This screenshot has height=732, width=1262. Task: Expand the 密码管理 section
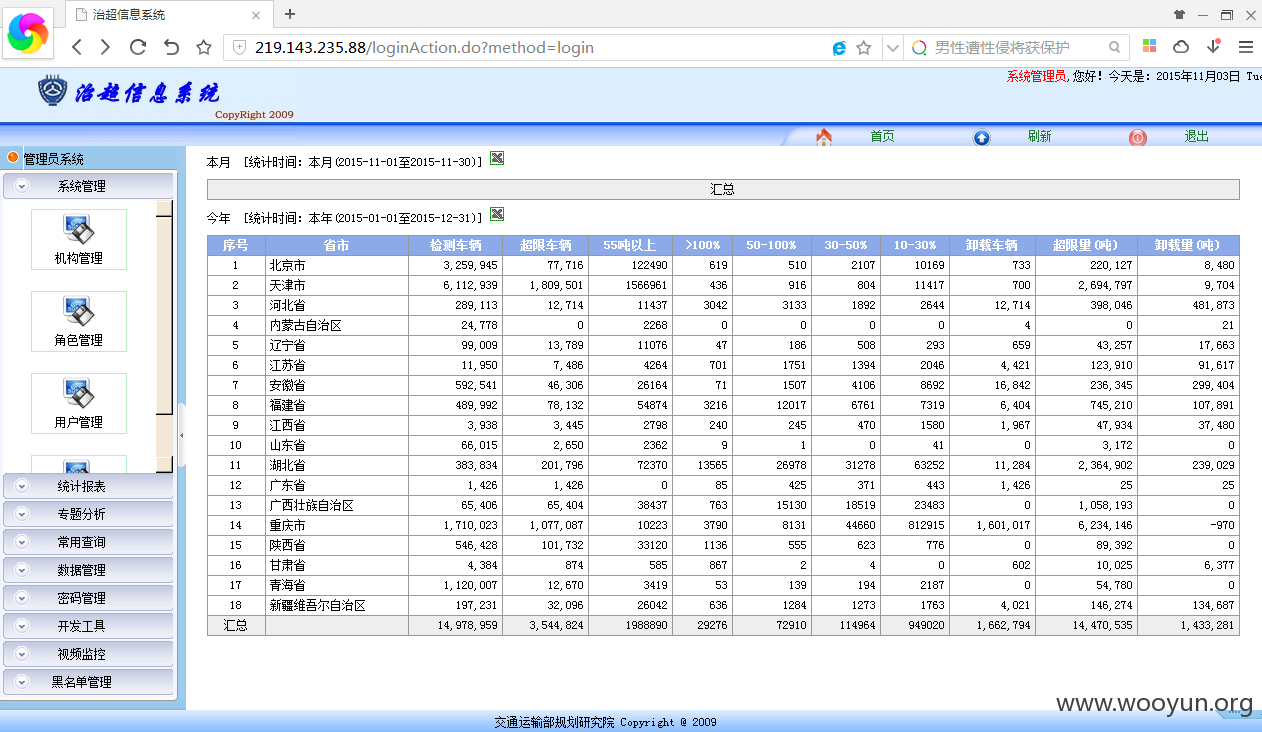coord(88,598)
